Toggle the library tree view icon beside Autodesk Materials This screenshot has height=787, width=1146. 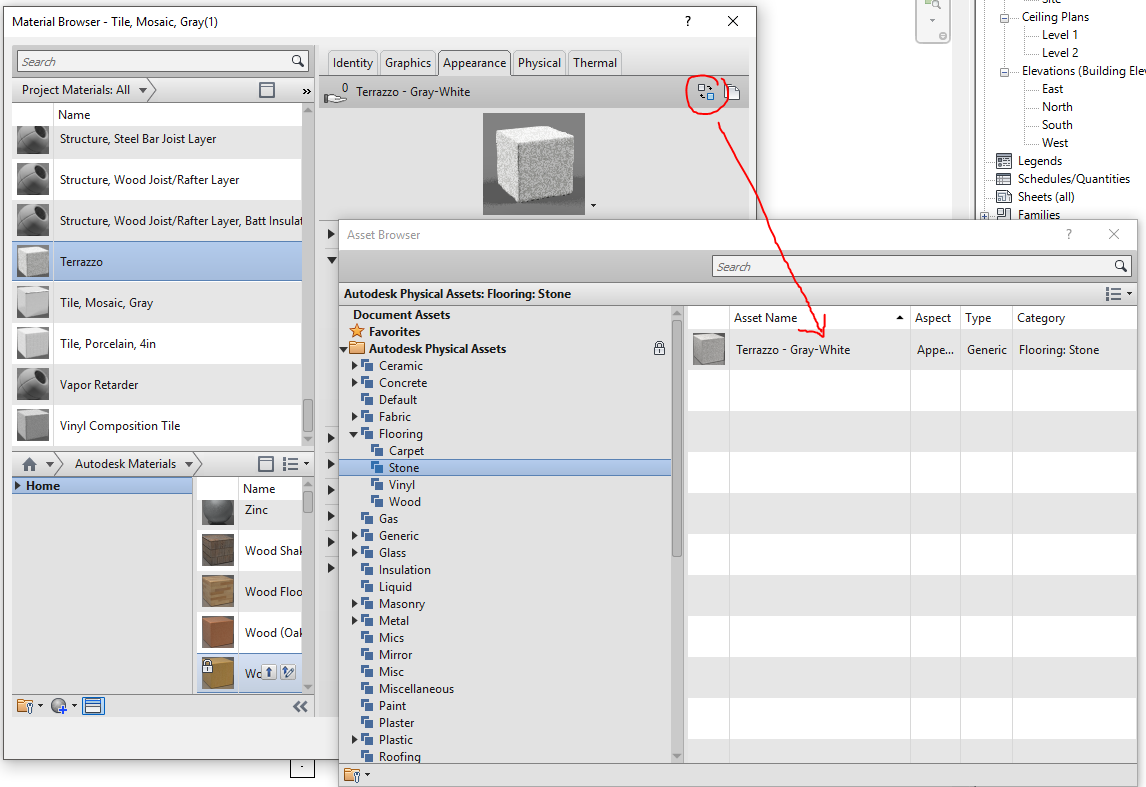pos(266,464)
